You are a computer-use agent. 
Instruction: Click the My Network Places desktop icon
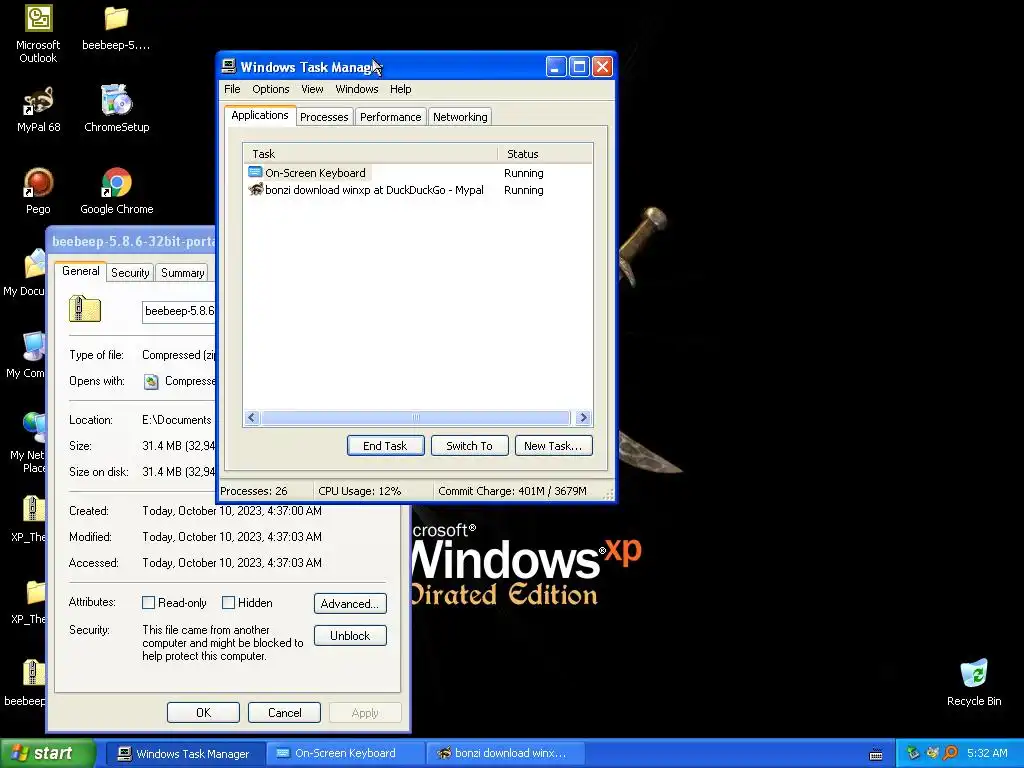33,427
